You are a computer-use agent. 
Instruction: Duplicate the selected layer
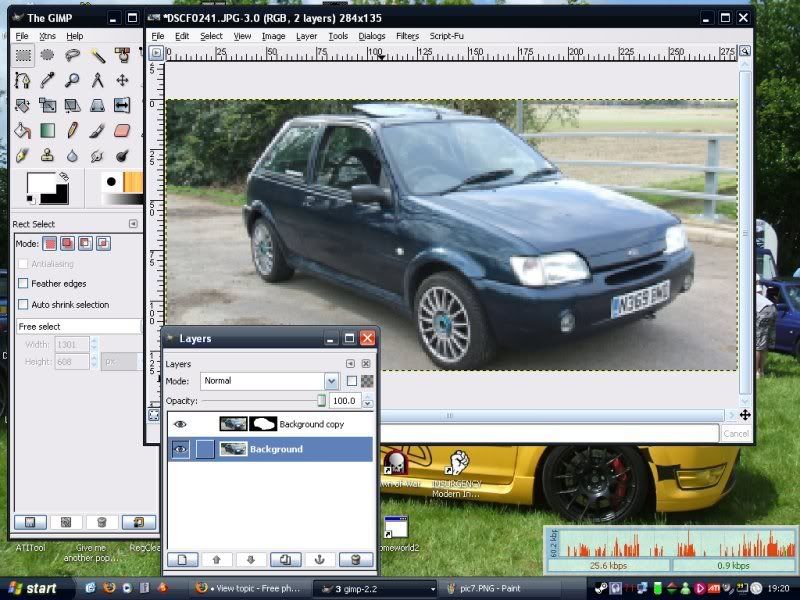(285, 560)
